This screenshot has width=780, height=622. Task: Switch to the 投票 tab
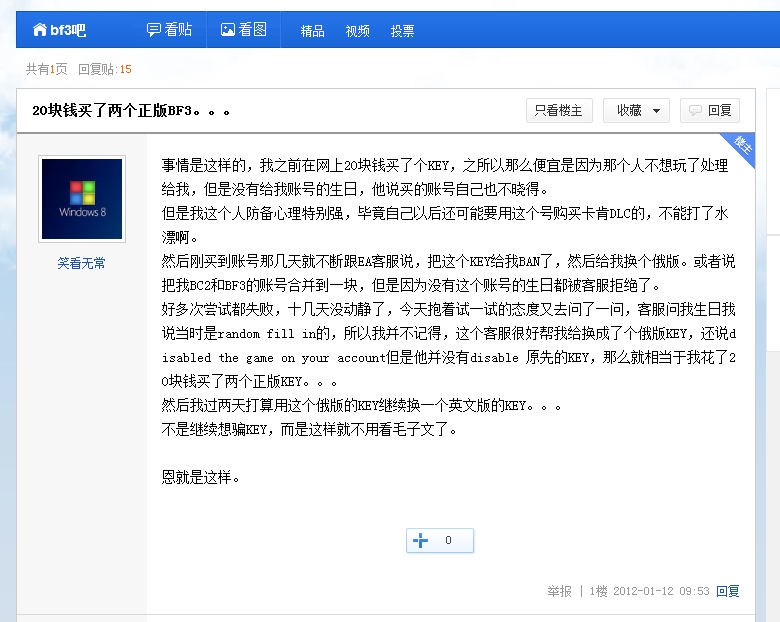point(402,31)
